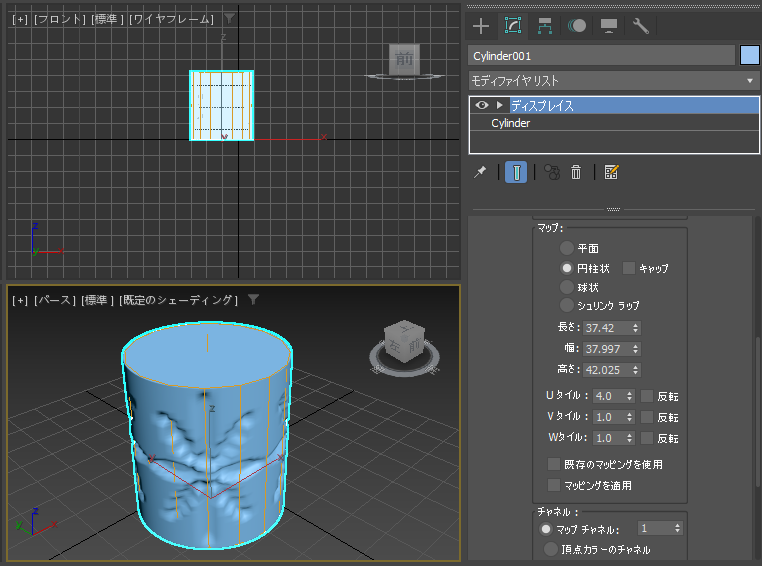The width and height of the screenshot is (762, 566).
Task: Open perspective viewport [+] menu
Action: 20,300
